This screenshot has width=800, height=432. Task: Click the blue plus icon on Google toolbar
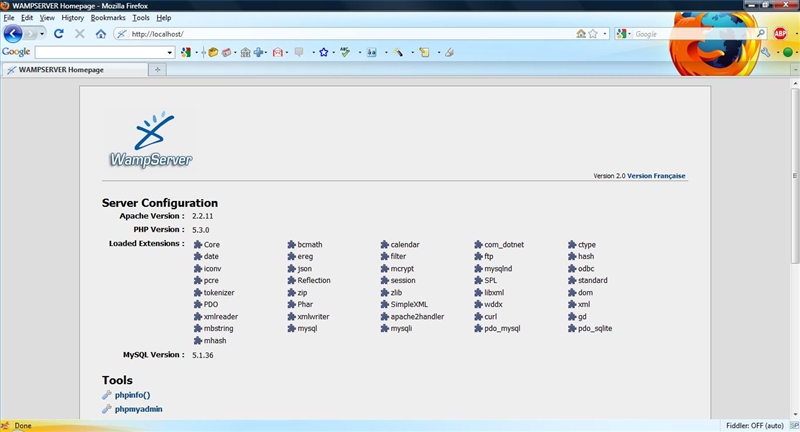click(259, 52)
